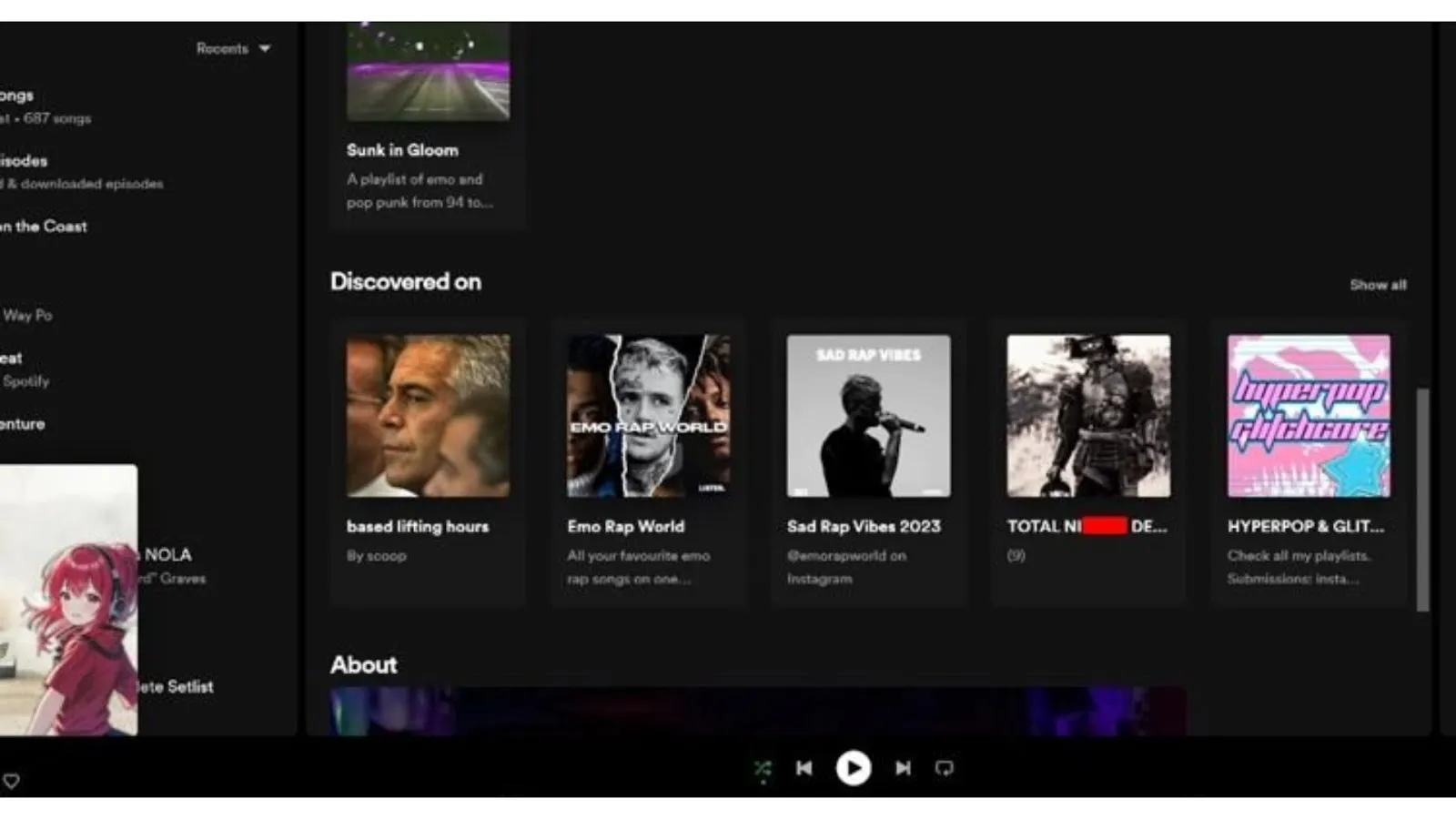The height and width of the screenshot is (819, 1456).
Task: Toggle the repeat mode icon
Action: click(945, 769)
